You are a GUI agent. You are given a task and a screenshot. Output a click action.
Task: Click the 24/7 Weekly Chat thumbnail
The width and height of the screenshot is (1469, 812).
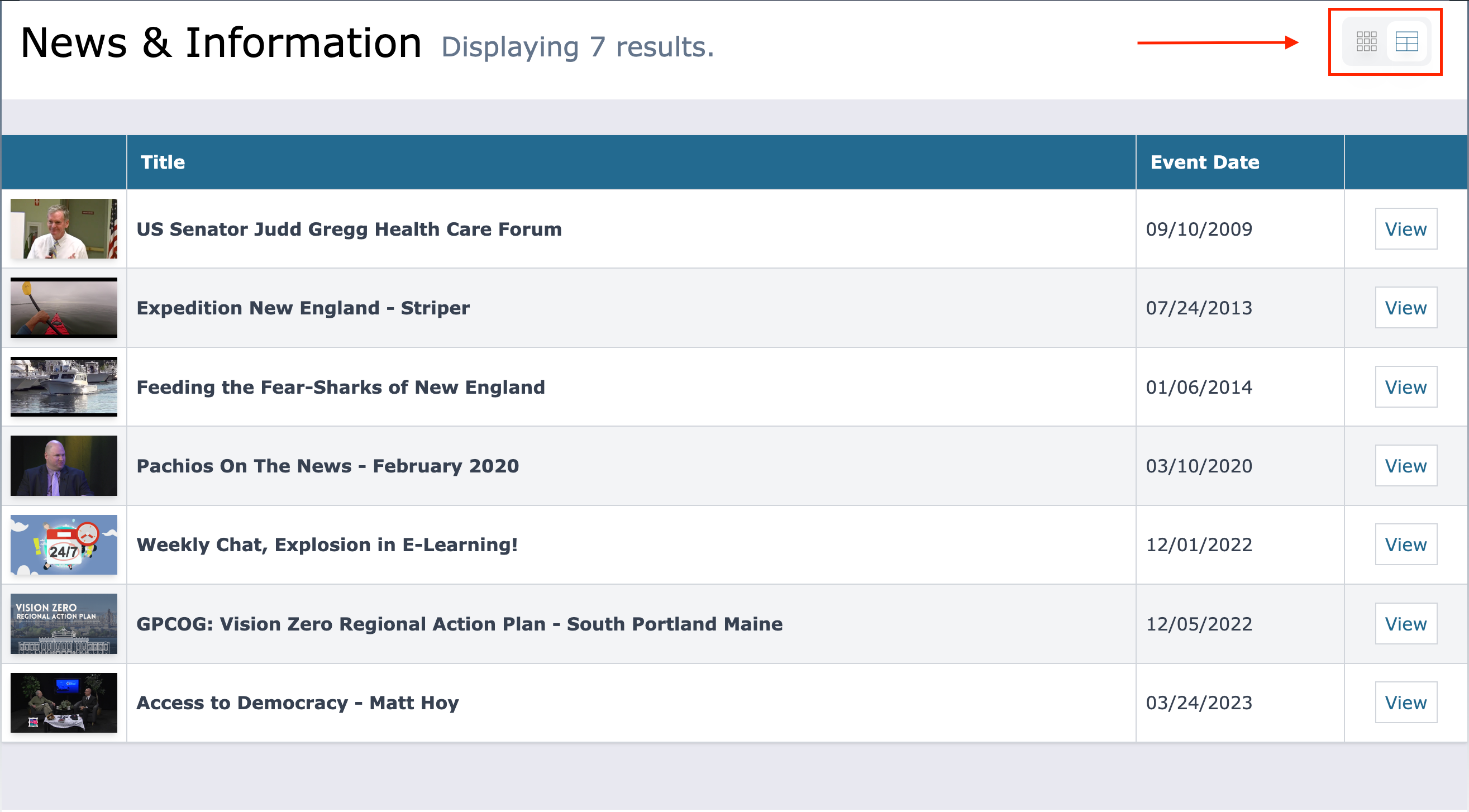[x=64, y=544]
